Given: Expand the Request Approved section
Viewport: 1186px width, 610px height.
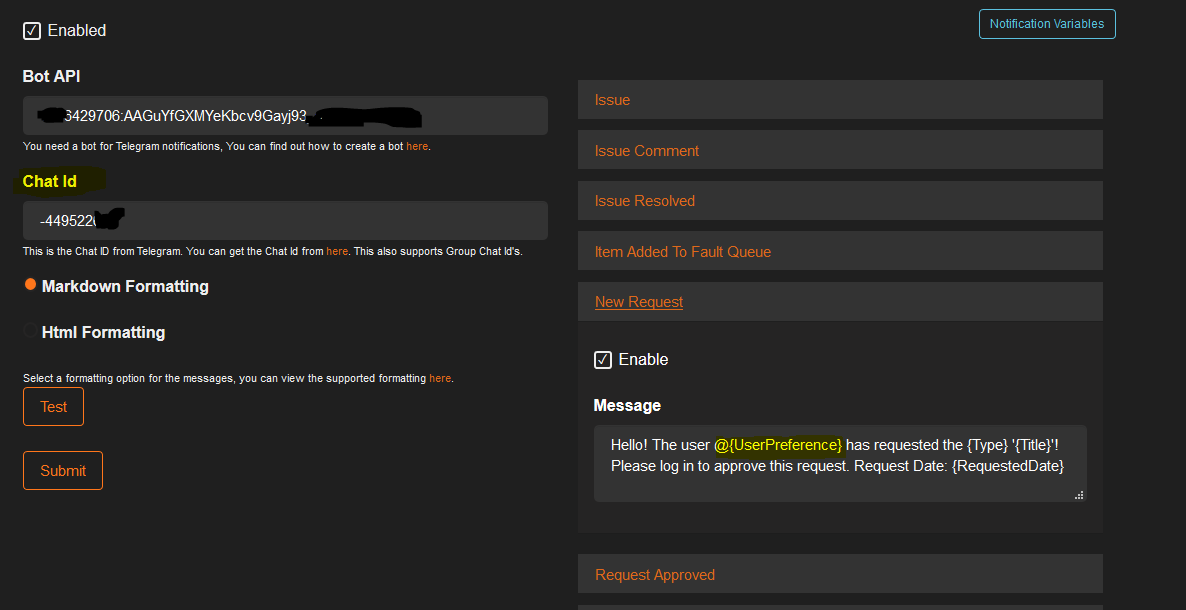Looking at the screenshot, I should (x=840, y=574).
